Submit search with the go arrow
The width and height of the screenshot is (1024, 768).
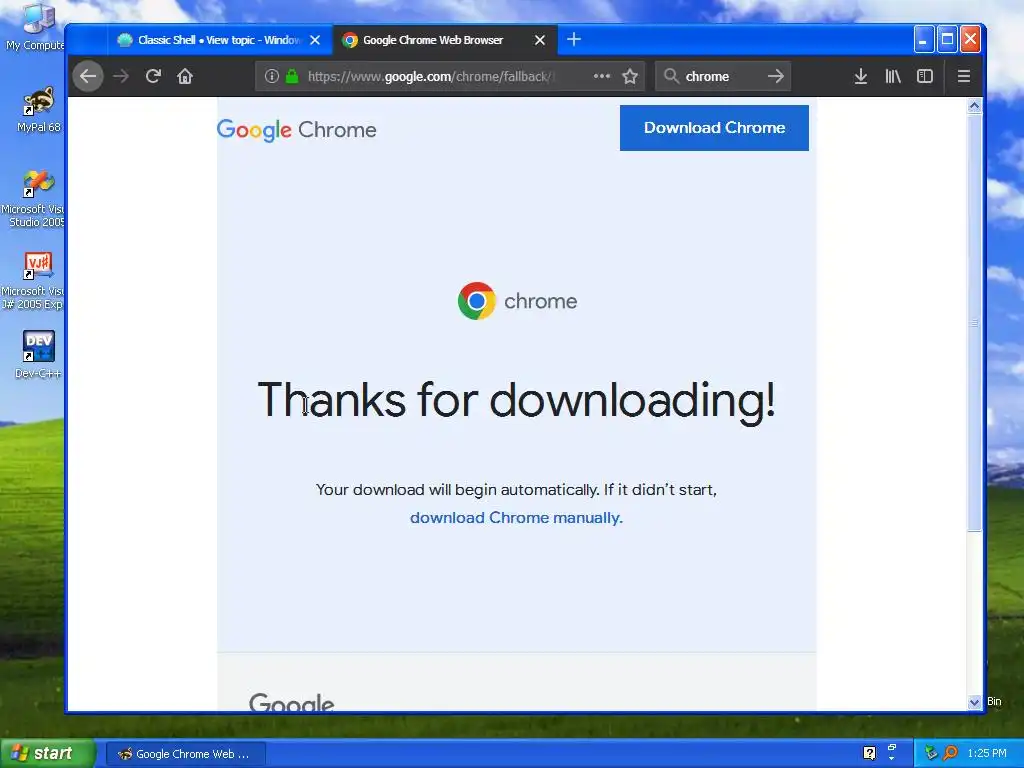[x=775, y=76]
